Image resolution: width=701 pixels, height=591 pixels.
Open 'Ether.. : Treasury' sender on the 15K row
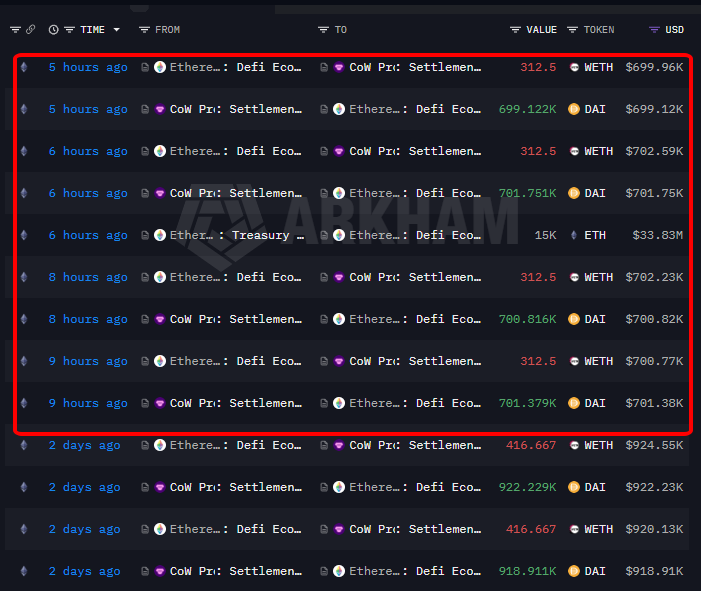237,235
